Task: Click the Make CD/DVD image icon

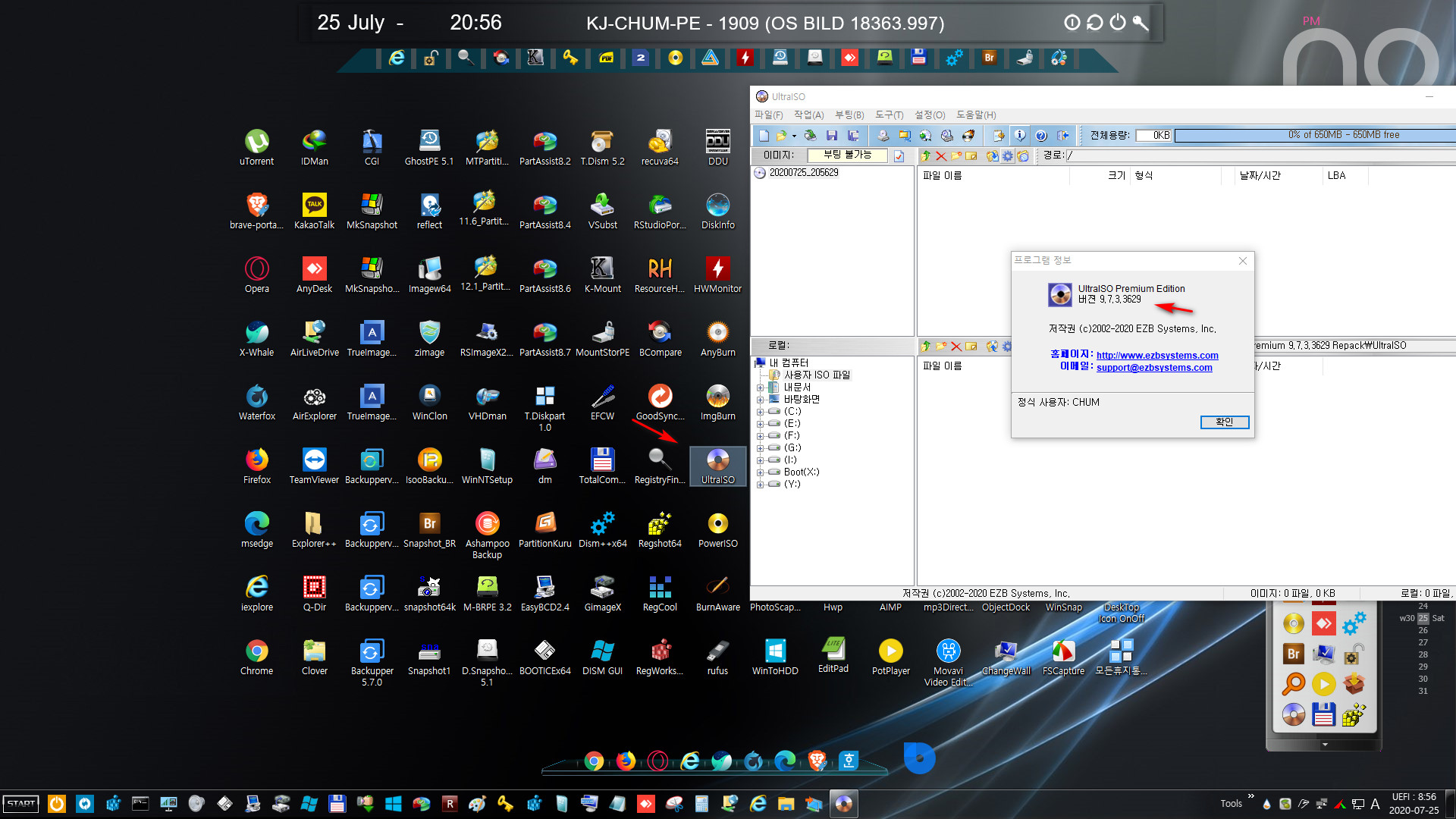Action: coord(883,136)
